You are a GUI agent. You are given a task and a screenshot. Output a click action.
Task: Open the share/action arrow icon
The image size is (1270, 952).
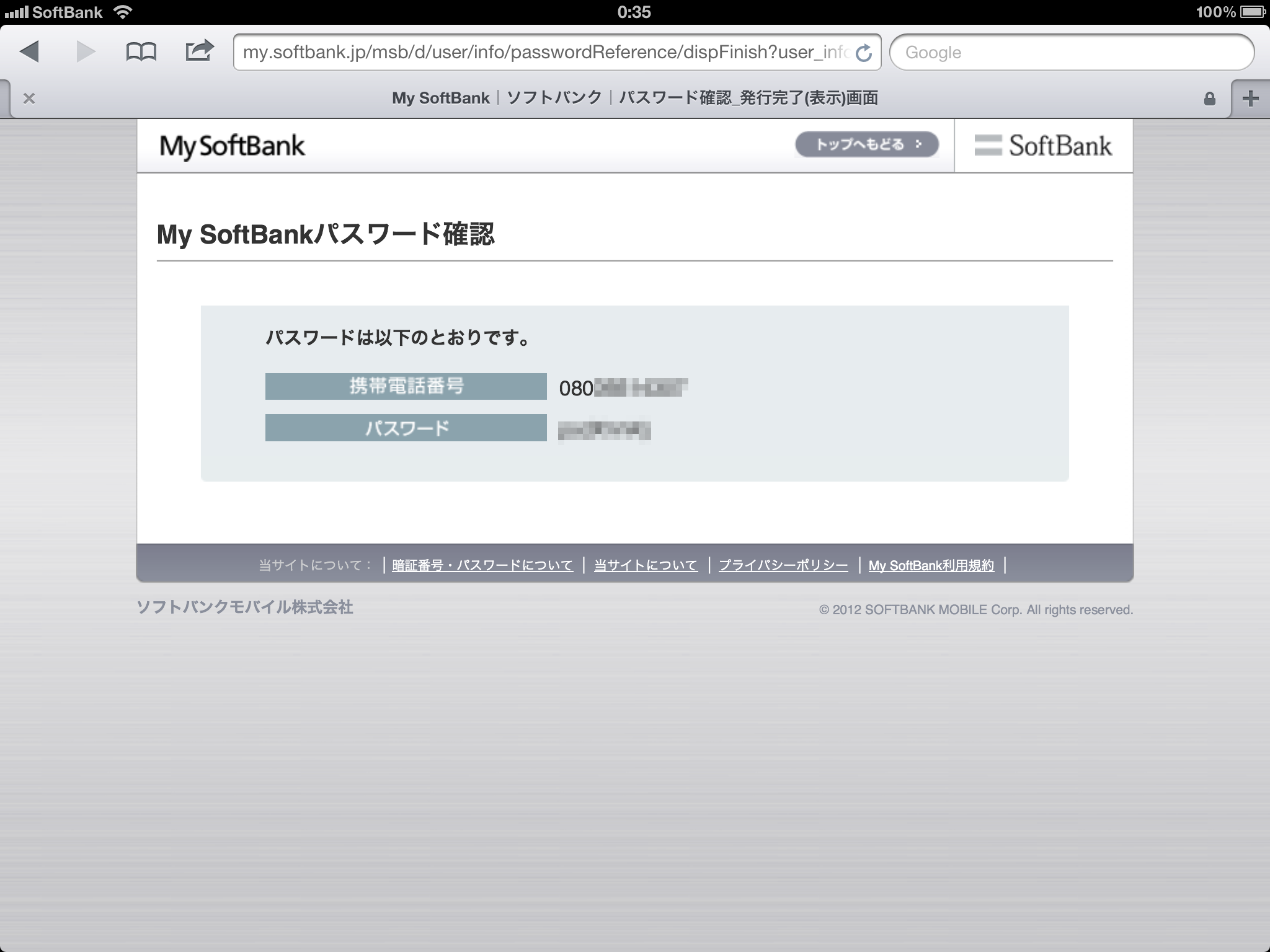pos(200,50)
